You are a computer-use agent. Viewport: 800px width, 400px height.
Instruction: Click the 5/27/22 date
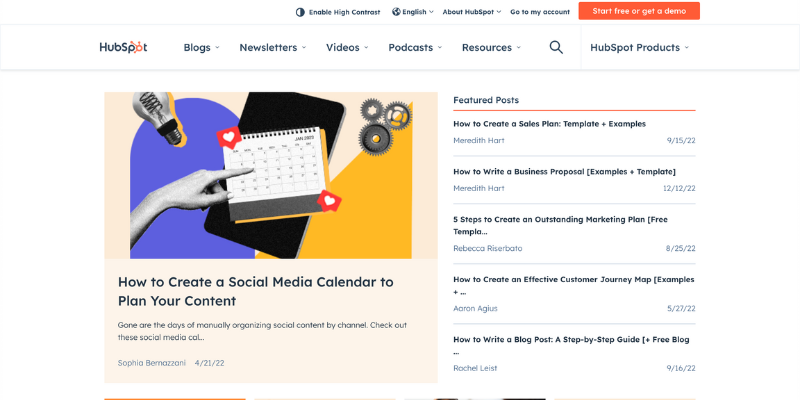point(681,309)
